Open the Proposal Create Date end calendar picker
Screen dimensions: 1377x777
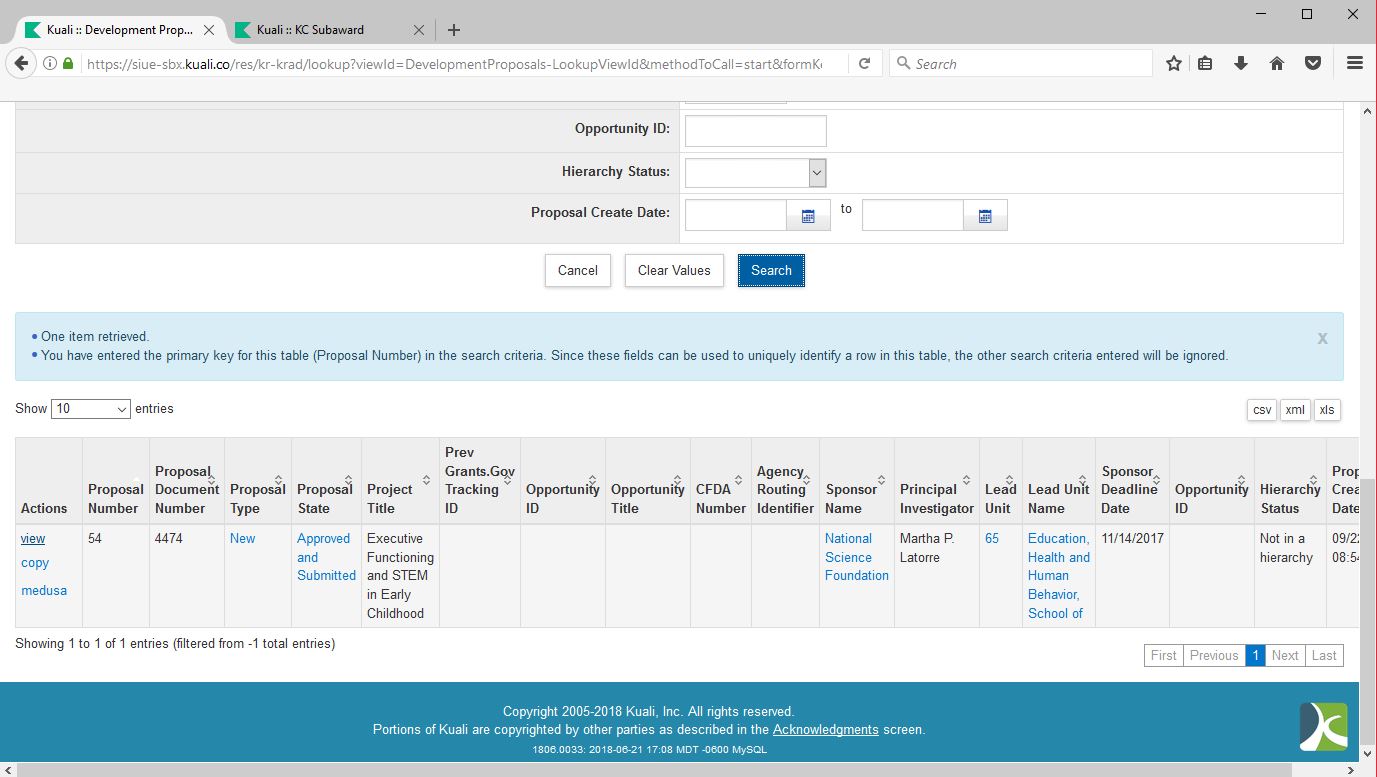click(x=985, y=216)
